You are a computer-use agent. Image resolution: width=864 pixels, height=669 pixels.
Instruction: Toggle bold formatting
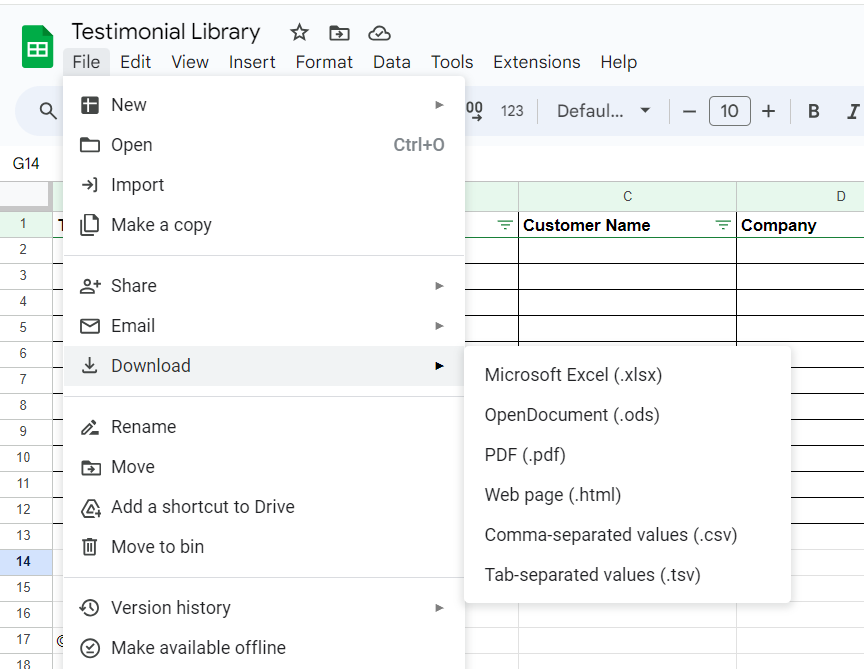(x=813, y=111)
